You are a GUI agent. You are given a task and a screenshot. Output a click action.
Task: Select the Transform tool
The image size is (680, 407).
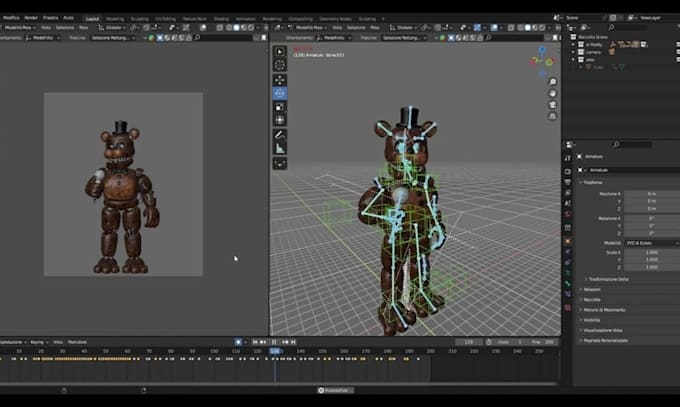(x=280, y=120)
